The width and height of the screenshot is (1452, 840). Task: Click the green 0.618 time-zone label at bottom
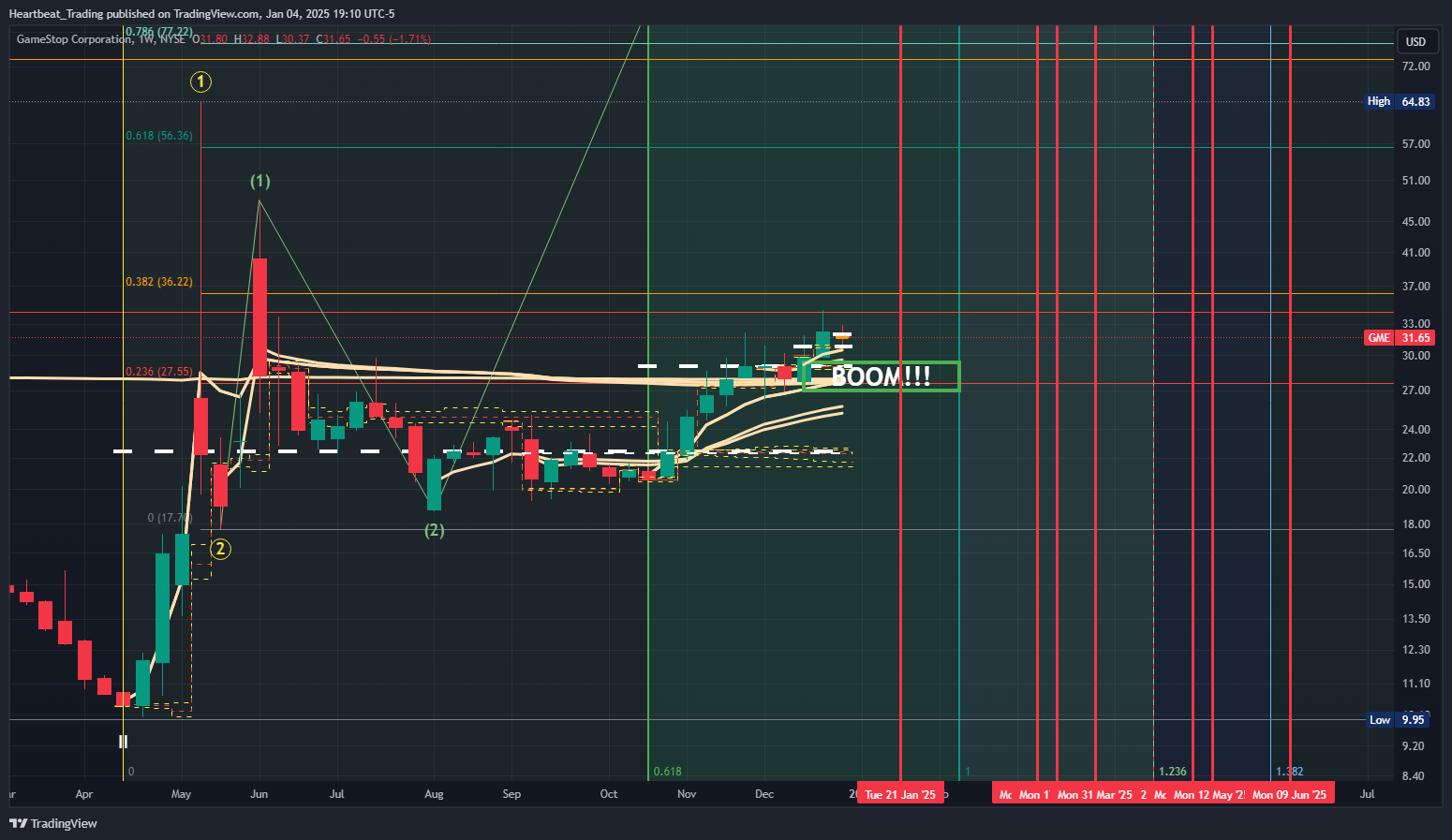(667, 772)
